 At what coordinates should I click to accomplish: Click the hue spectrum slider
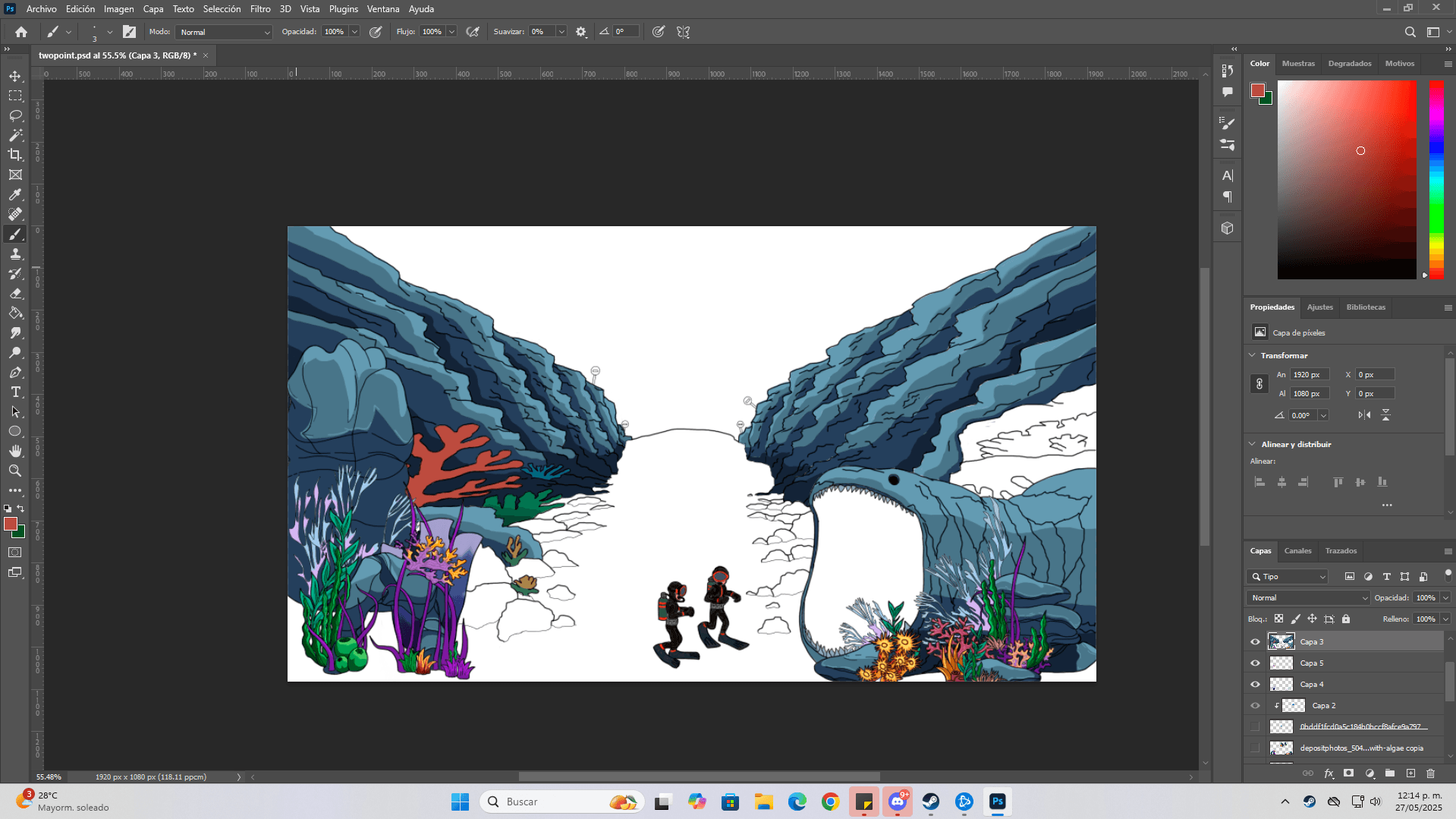[1436, 179]
